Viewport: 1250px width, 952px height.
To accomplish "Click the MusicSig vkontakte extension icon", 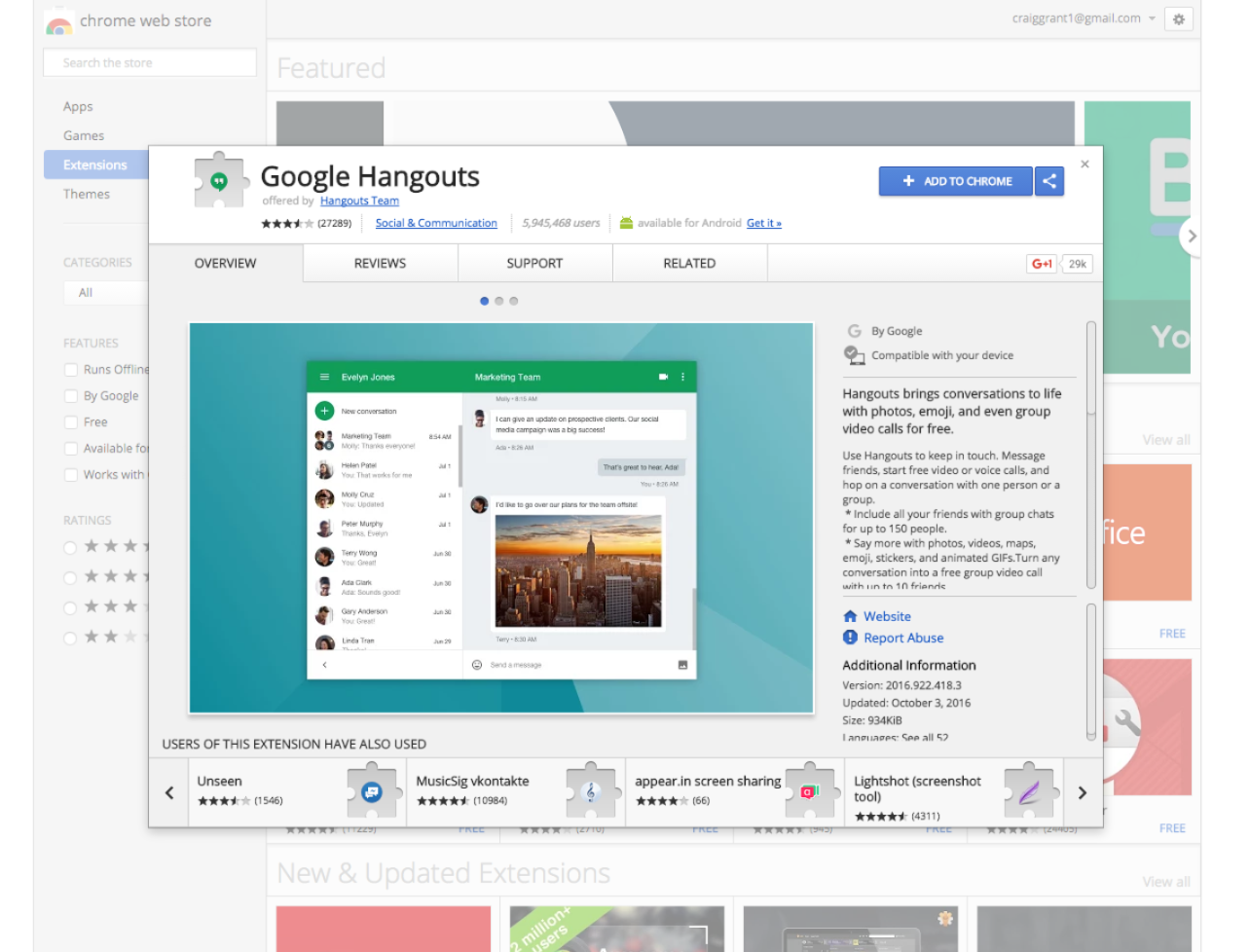I will pyautogui.click(x=591, y=791).
